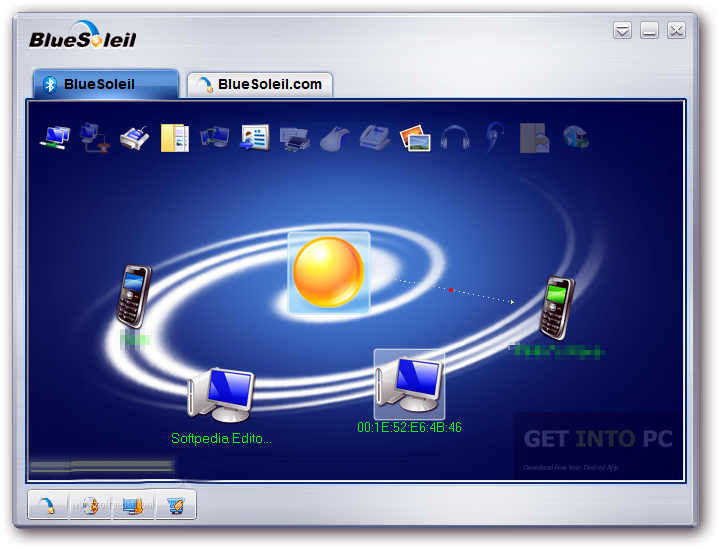Click the globe LAN access service icon
Image resolution: width=719 pixels, height=549 pixels.
(x=575, y=138)
